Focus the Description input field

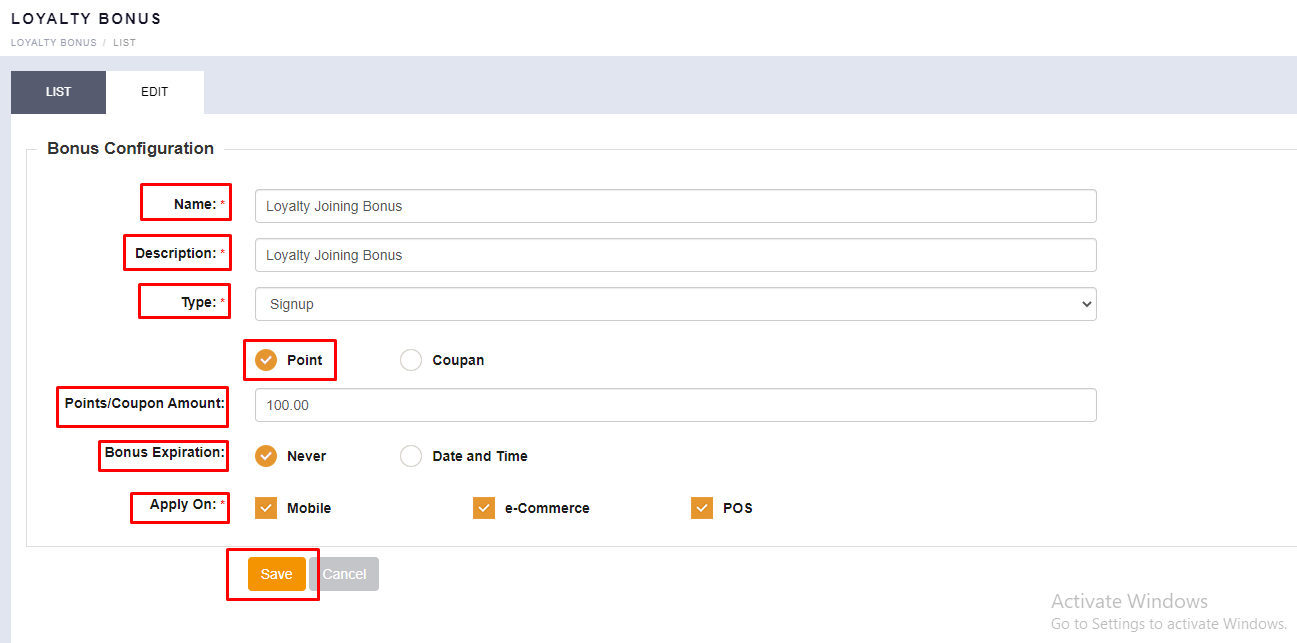675,255
